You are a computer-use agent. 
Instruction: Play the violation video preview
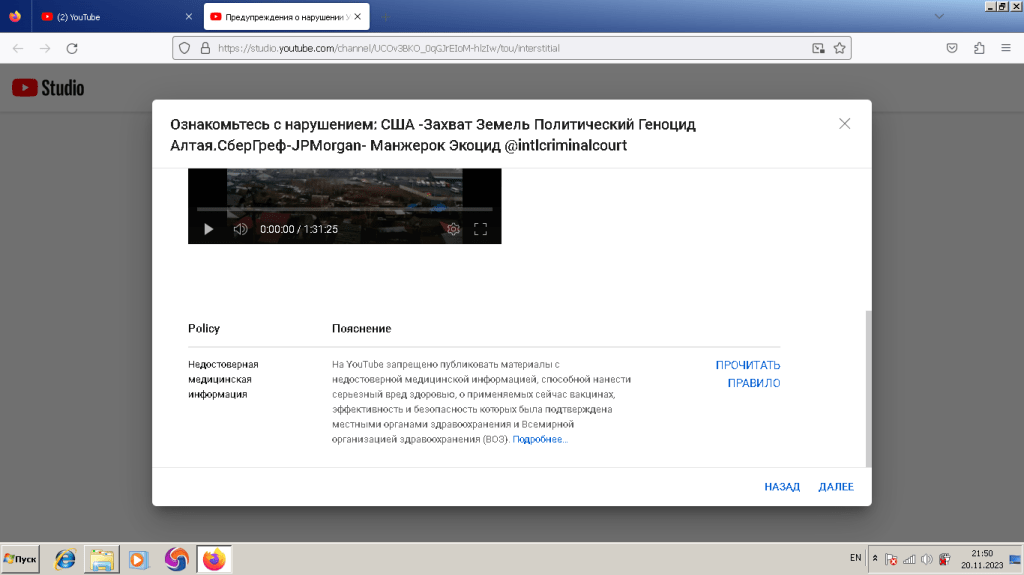coord(208,229)
